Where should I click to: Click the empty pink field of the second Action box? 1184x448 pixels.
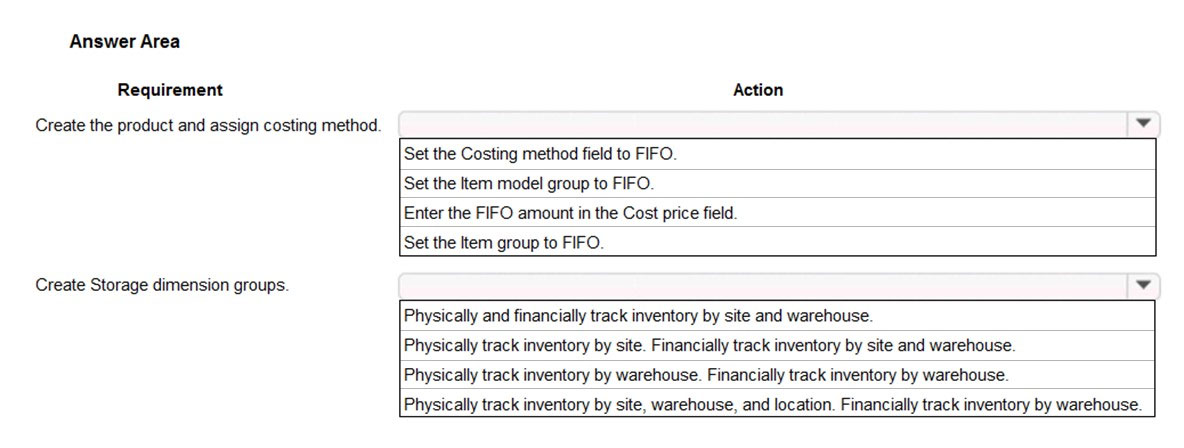(x=763, y=286)
